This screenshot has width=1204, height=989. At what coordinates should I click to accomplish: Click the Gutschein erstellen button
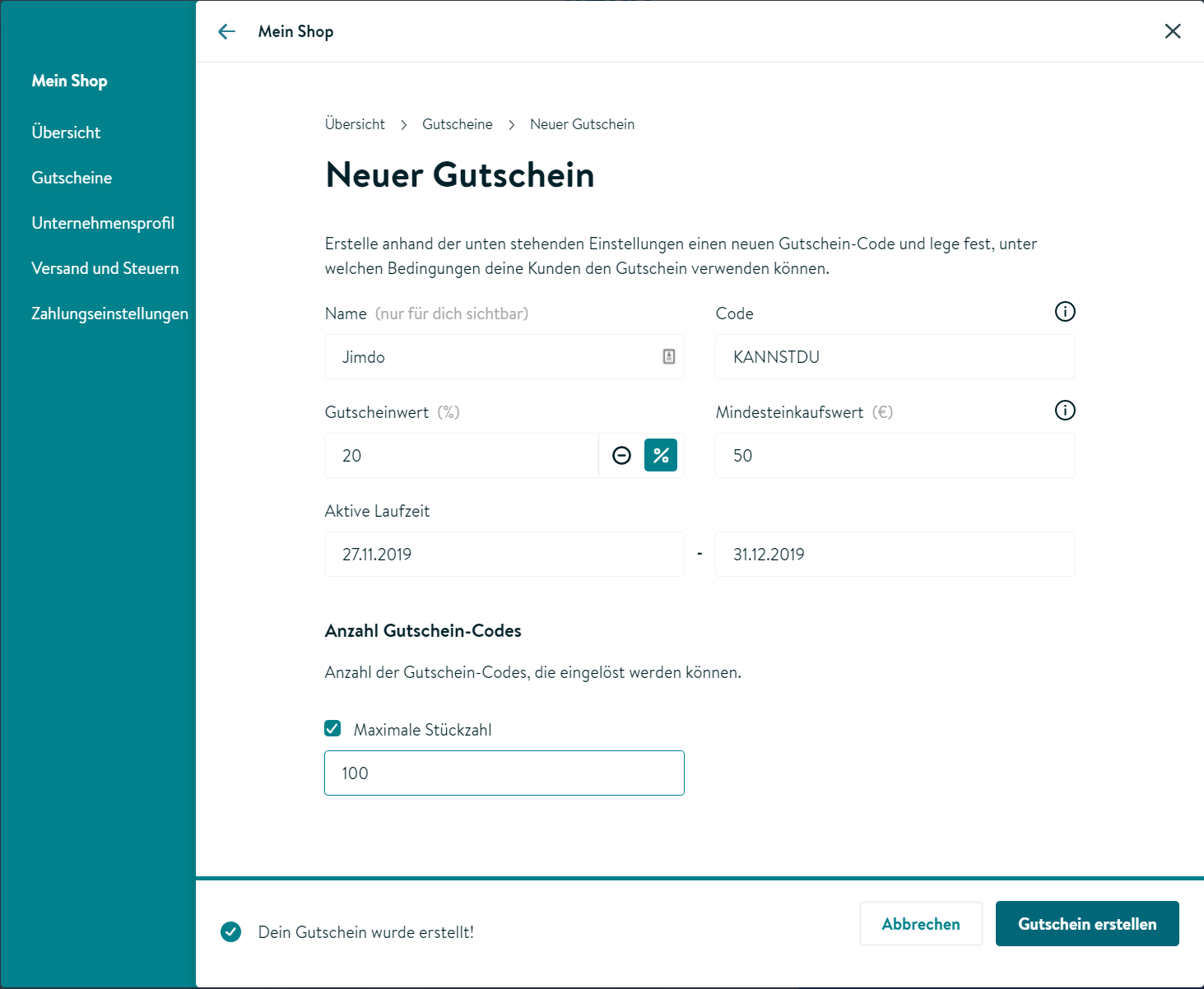pos(1087,924)
